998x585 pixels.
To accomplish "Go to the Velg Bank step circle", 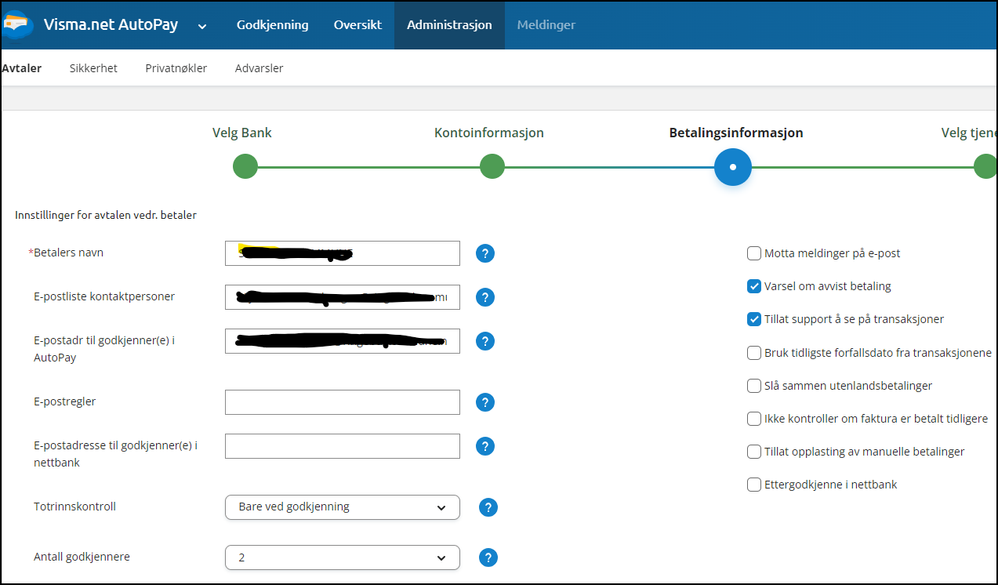I will coord(245,167).
